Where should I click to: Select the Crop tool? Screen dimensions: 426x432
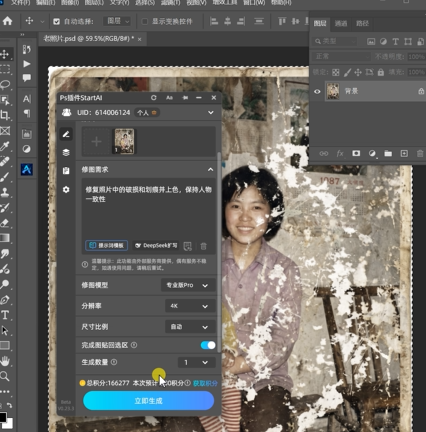point(5,115)
